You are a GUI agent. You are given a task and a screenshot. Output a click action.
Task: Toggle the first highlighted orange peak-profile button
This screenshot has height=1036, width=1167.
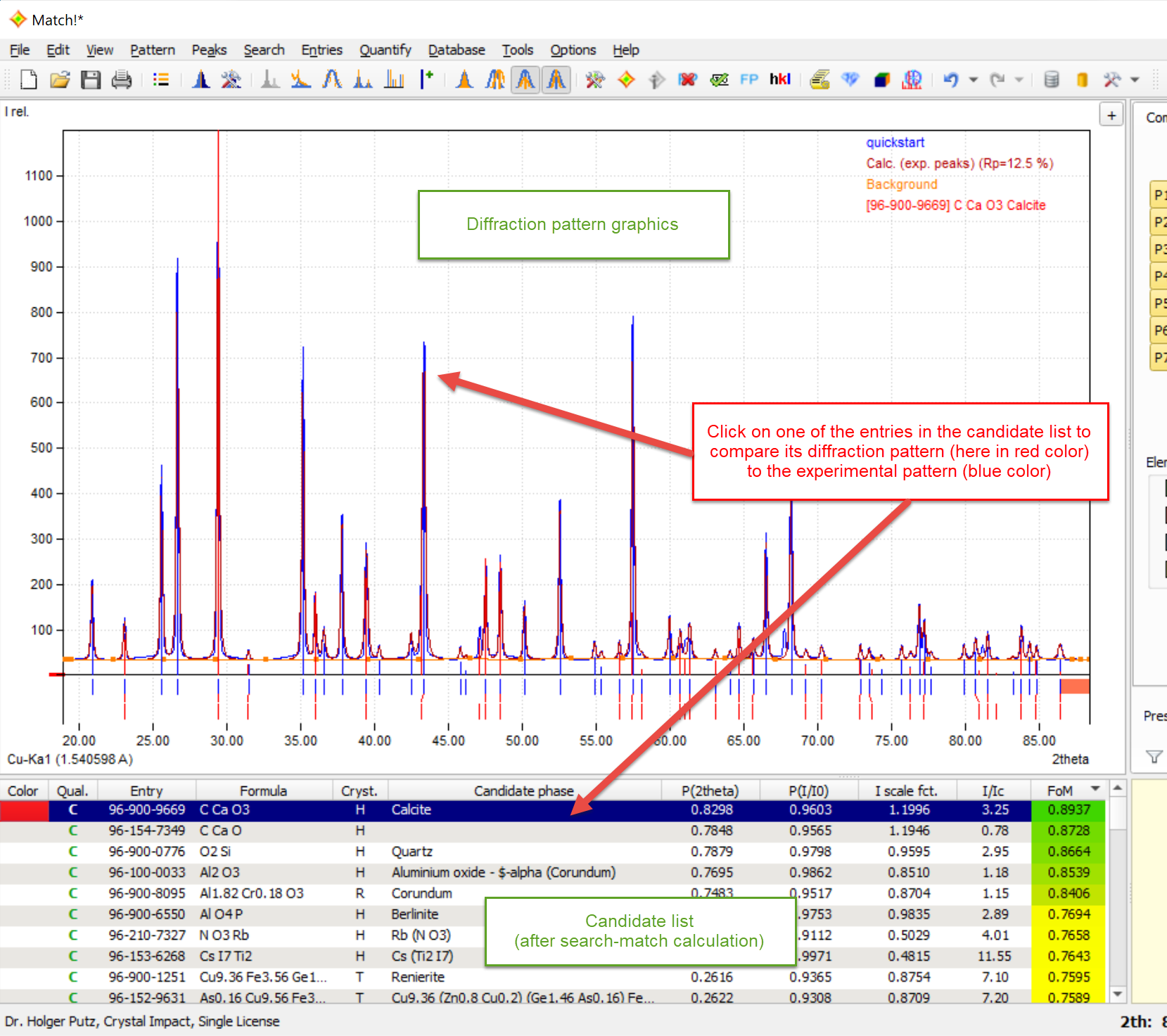(x=525, y=79)
